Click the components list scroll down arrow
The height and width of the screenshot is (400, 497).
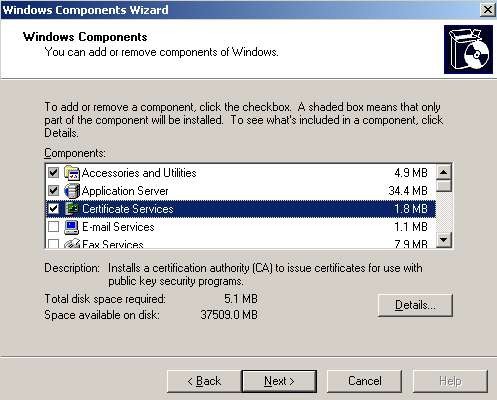[444, 239]
